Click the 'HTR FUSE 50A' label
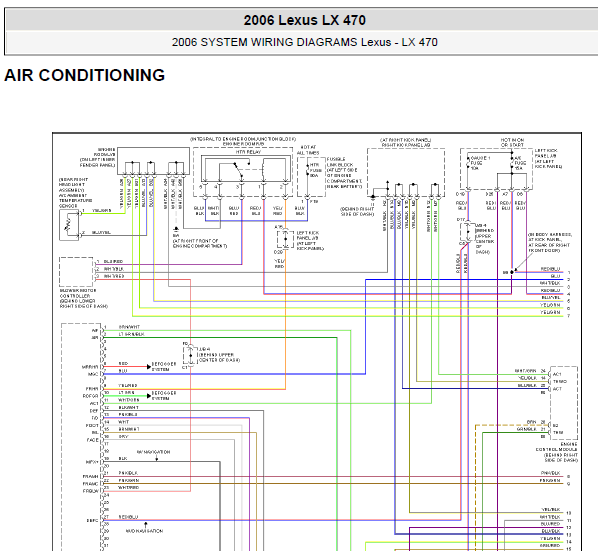The height and width of the screenshot is (551, 598). tap(315, 170)
